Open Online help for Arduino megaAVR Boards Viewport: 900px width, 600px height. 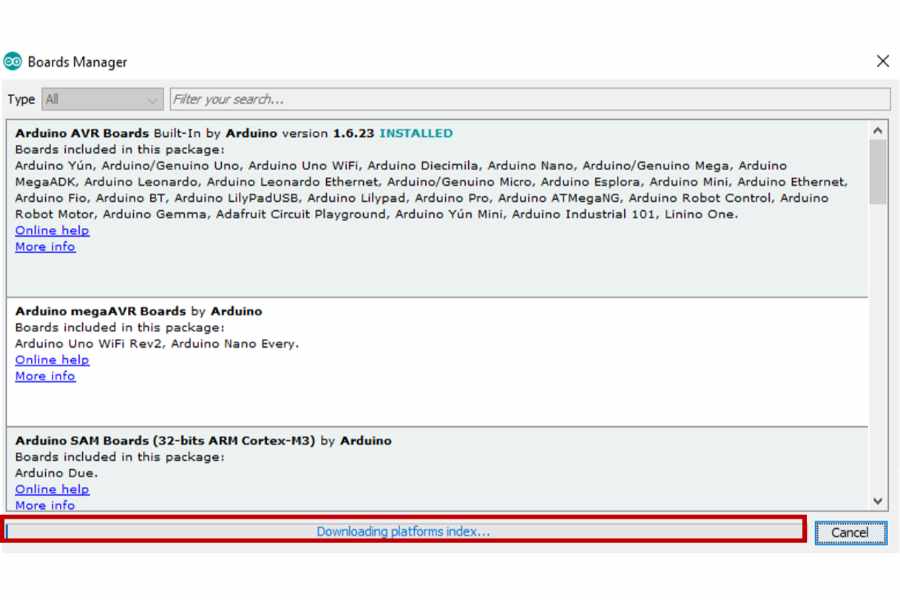[x=52, y=360]
